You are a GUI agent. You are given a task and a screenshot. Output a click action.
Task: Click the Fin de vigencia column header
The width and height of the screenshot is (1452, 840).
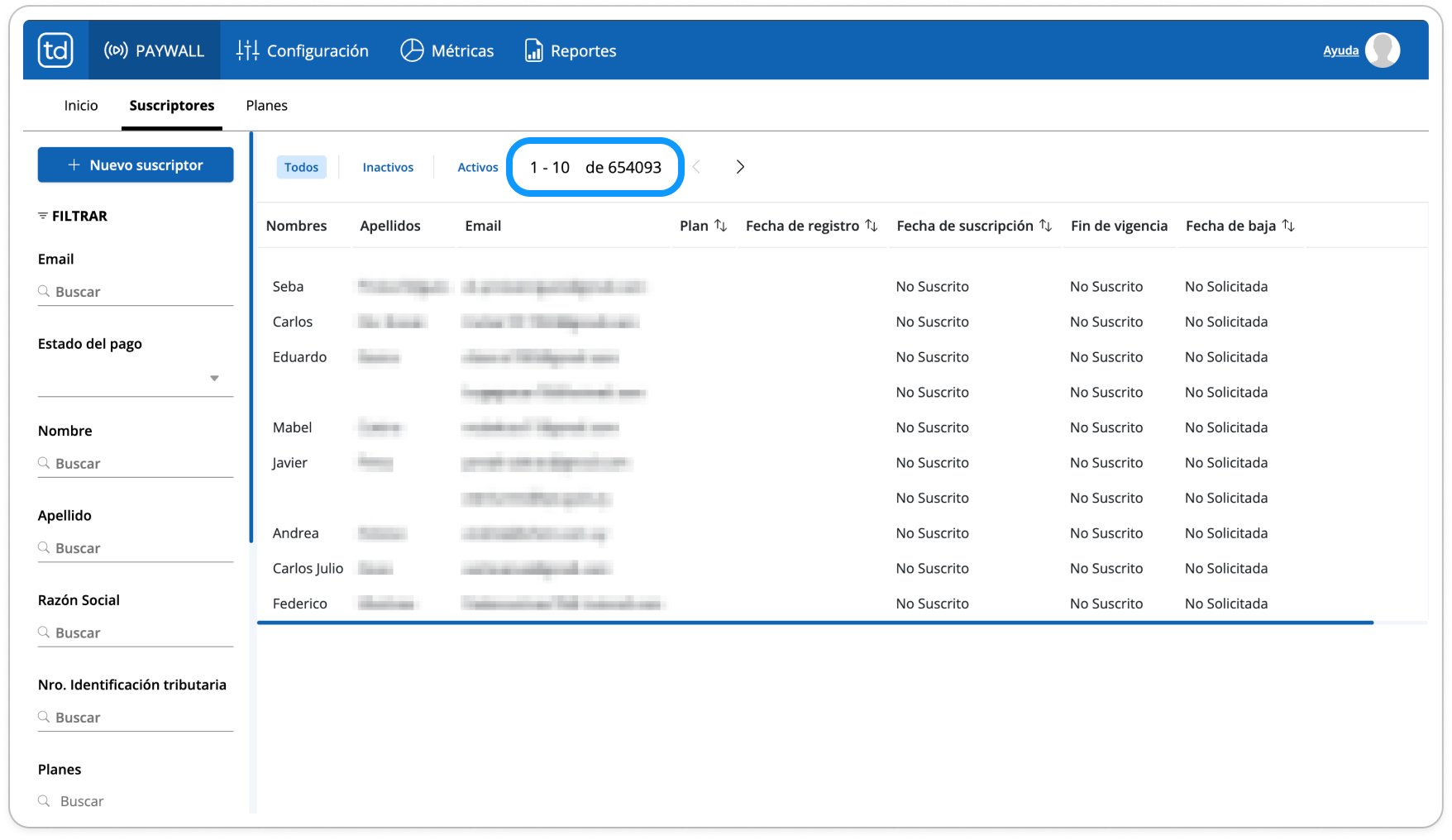(x=1119, y=226)
